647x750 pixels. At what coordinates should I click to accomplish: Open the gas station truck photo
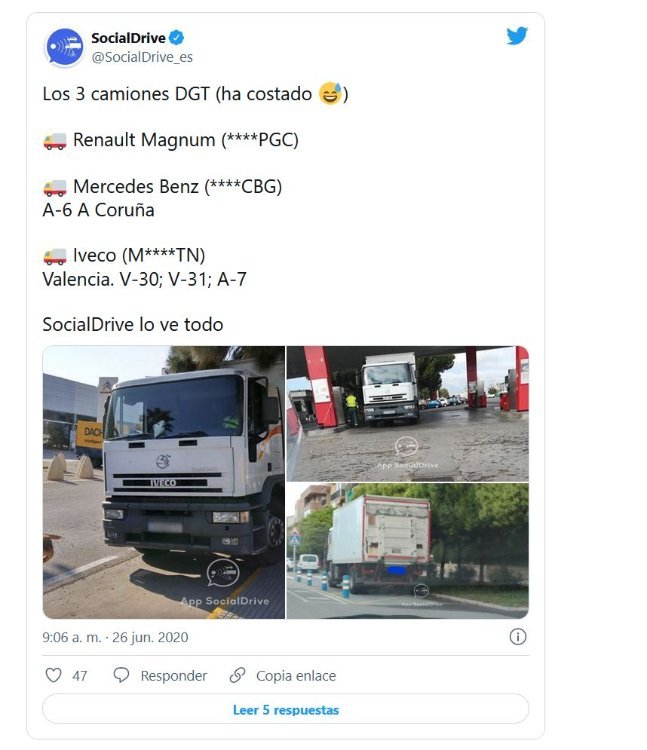408,413
